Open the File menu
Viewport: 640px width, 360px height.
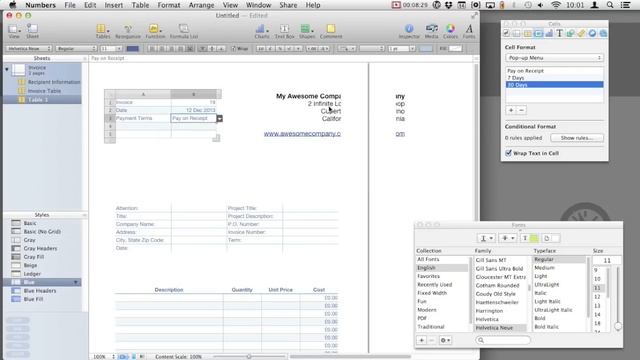click(x=70, y=5)
